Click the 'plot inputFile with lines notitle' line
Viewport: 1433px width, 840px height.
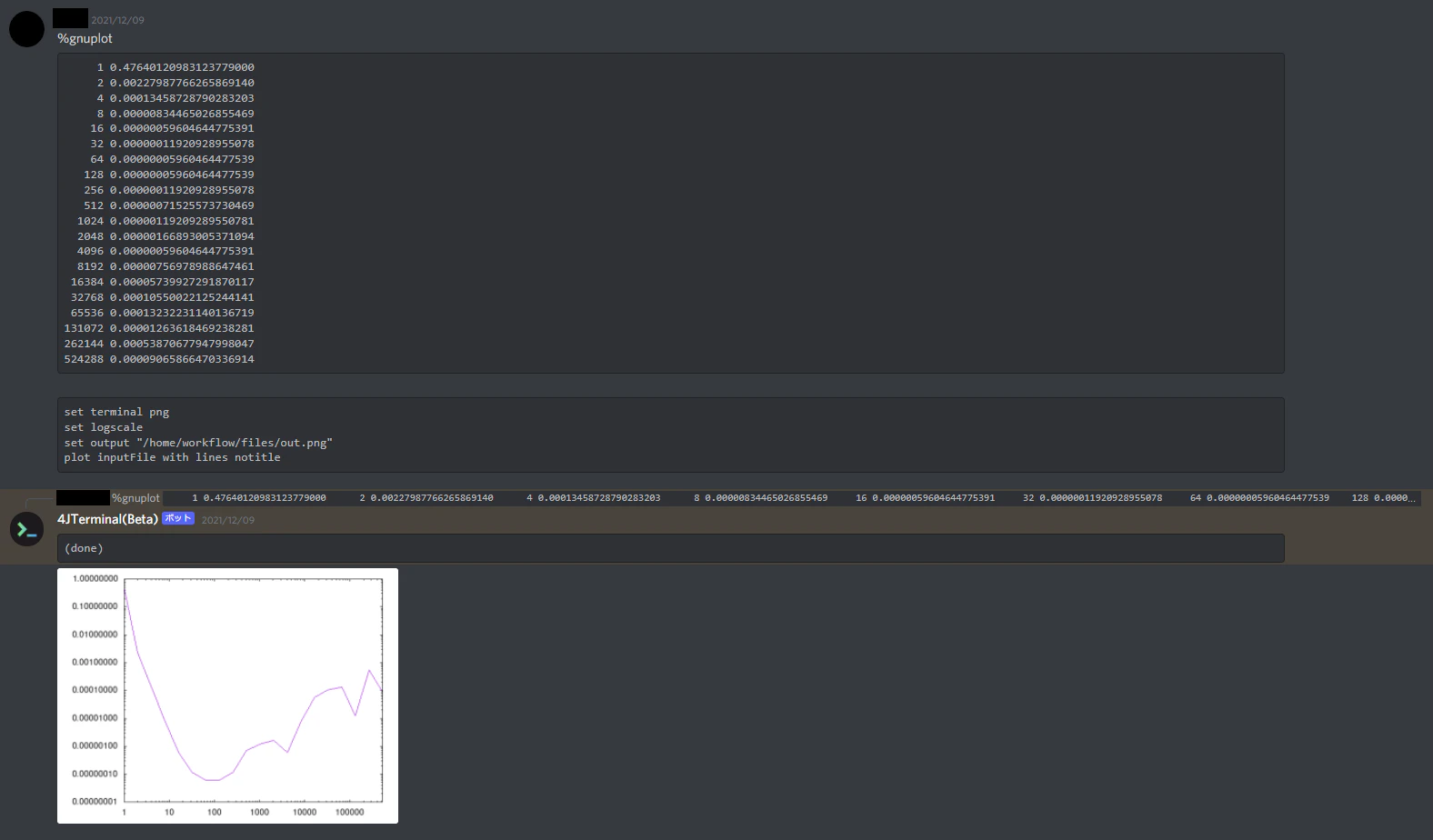(x=172, y=457)
